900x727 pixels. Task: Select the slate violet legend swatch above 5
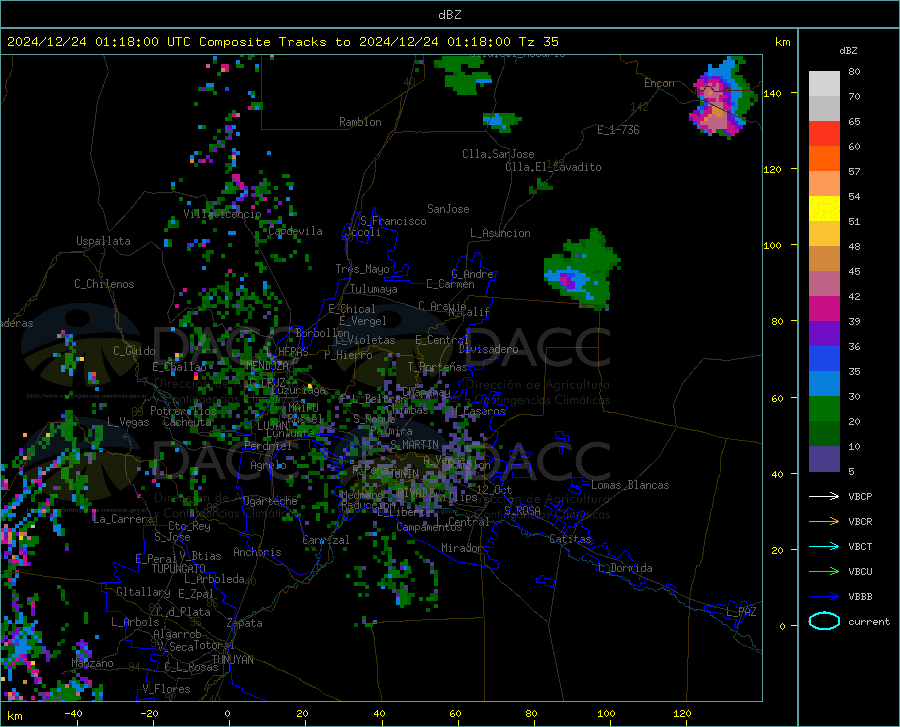824,458
